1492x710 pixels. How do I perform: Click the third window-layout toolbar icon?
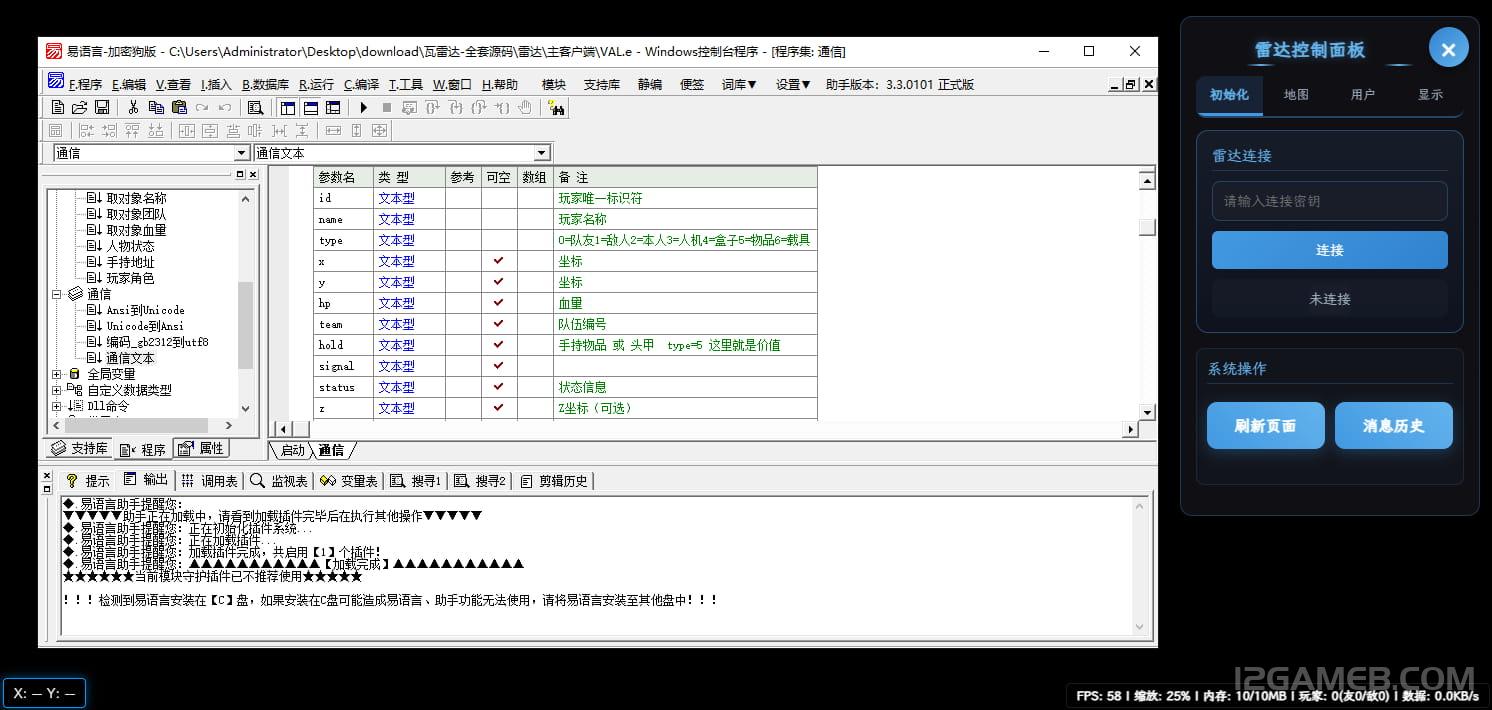pyautogui.click(x=333, y=107)
